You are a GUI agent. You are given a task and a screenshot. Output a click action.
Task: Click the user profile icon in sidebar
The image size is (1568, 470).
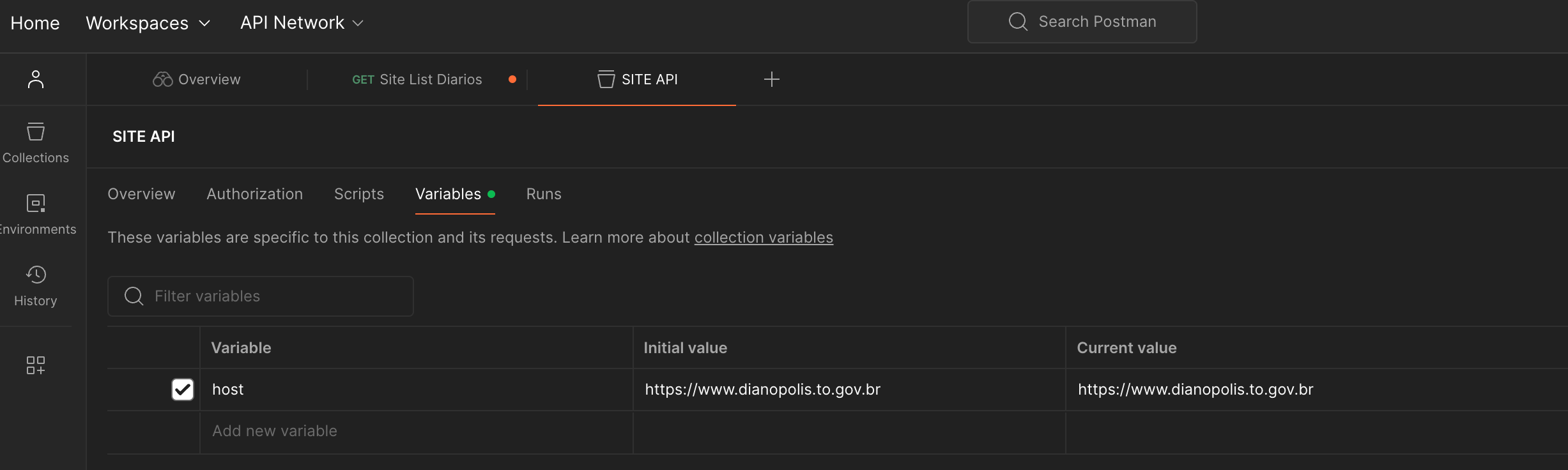tap(36, 79)
